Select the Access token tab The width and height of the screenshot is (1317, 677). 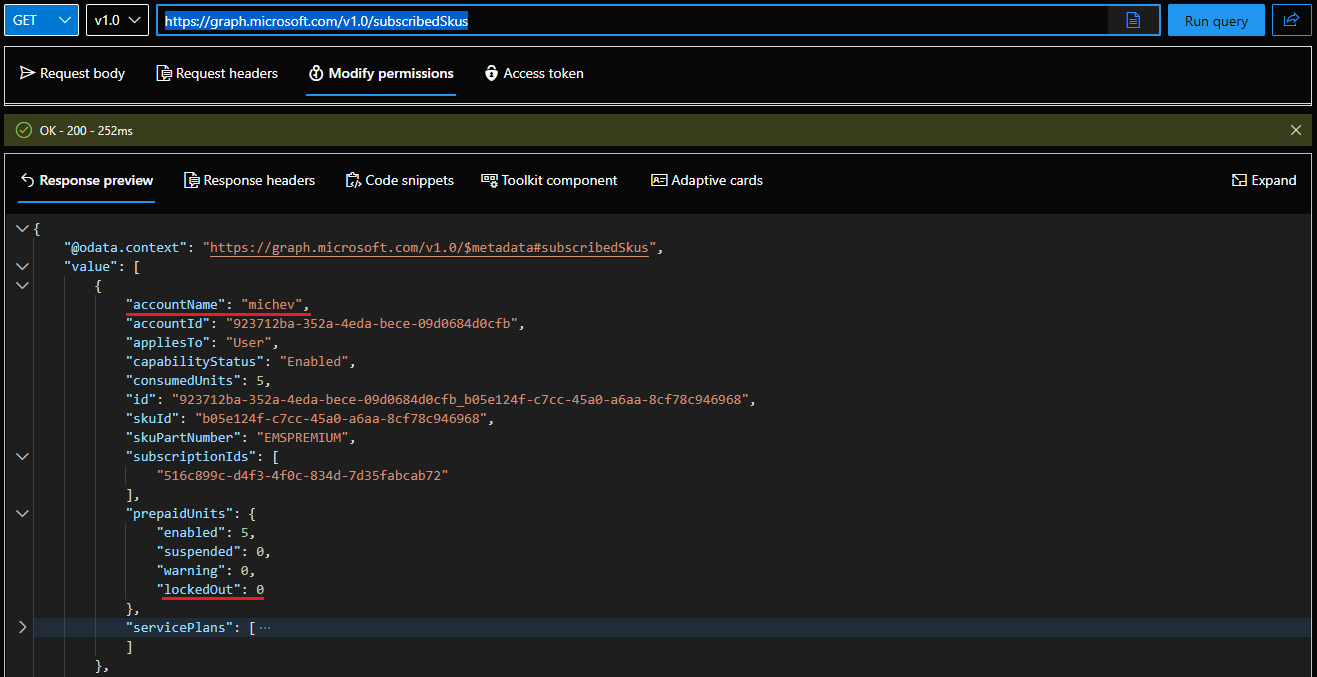(534, 73)
